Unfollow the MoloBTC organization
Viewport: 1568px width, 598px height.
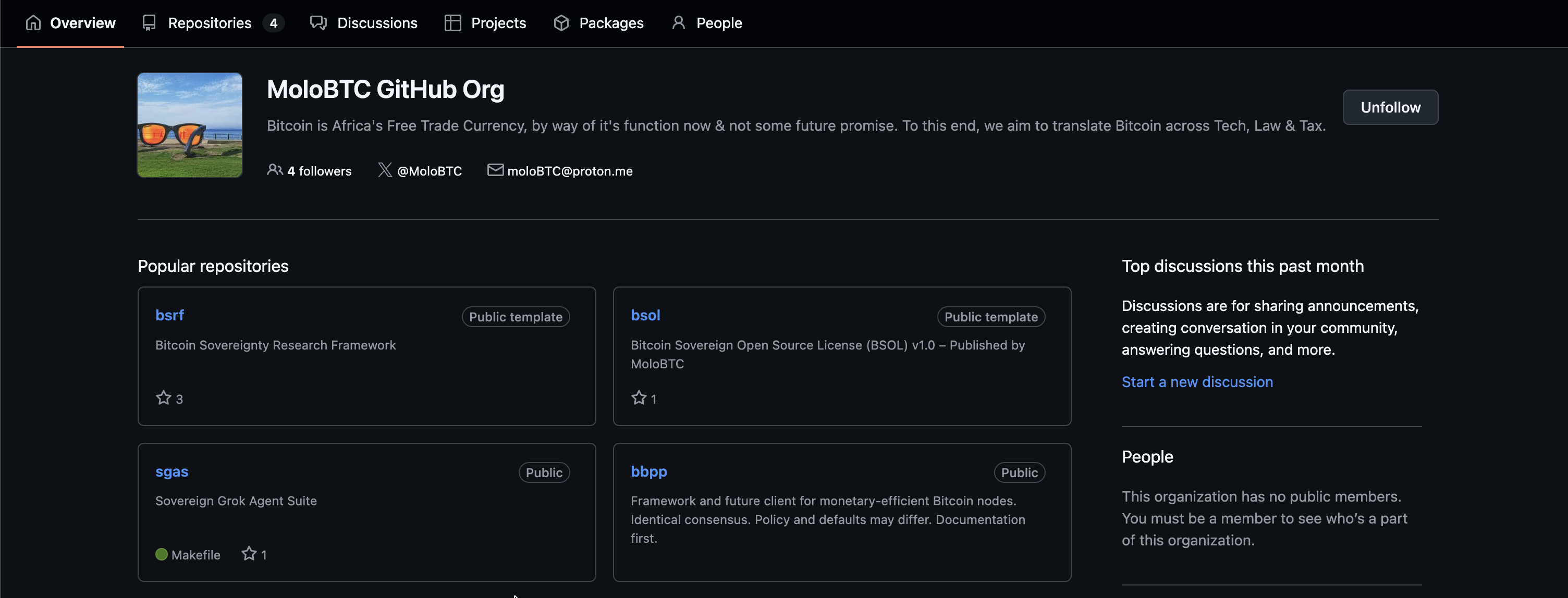pyautogui.click(x=1390, y=107)
